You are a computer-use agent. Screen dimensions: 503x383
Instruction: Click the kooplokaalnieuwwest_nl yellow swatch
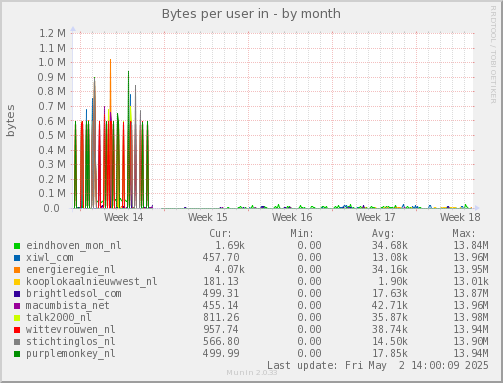(x=17, y=282)
